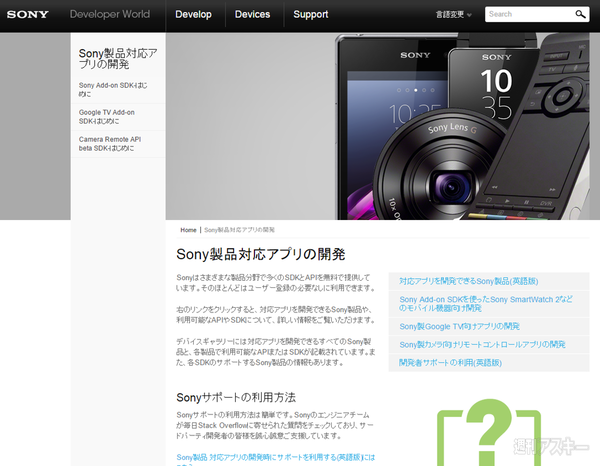The width and height of the screenshot is (600, 466).
Task: Open the Sony Add-on SDK sidebar link
Action: [x=113, y=90]
